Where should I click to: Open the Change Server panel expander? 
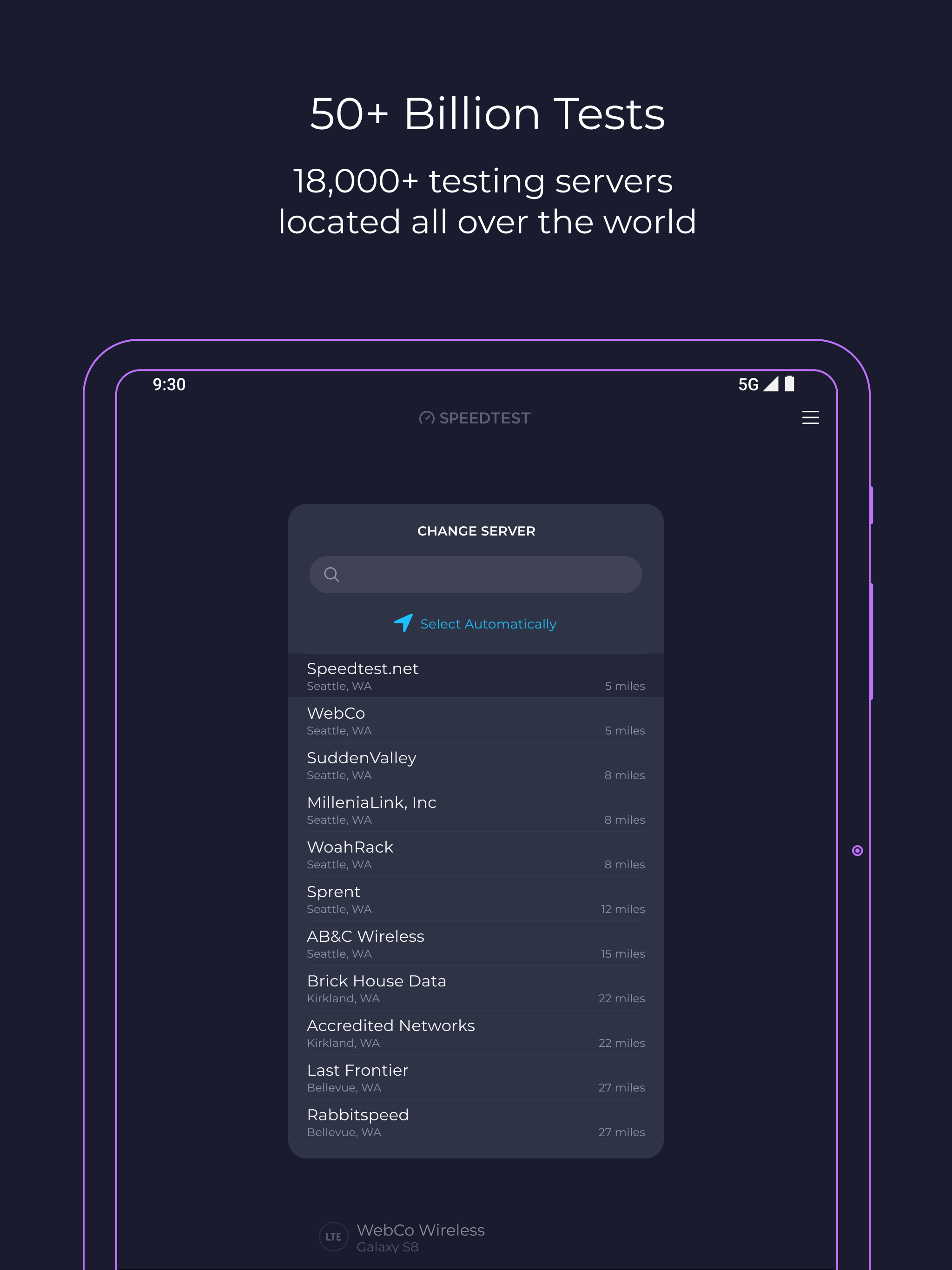[476, 531]
